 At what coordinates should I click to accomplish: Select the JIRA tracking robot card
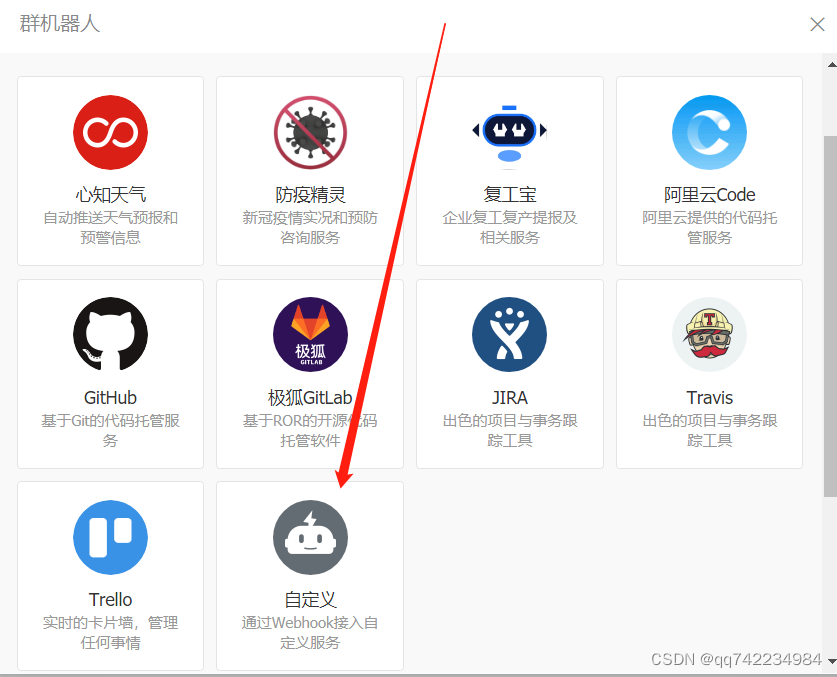coord(510,373)
